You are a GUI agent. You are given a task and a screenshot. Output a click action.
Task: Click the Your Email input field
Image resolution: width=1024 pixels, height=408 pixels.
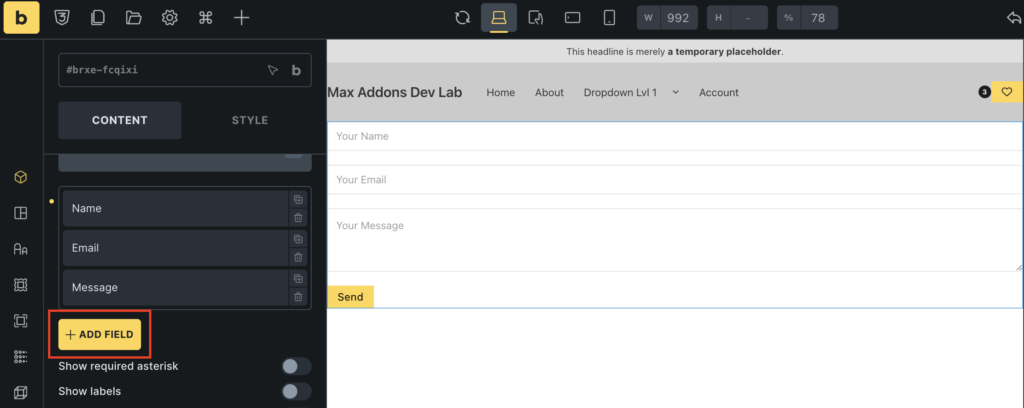click(675, 180)
